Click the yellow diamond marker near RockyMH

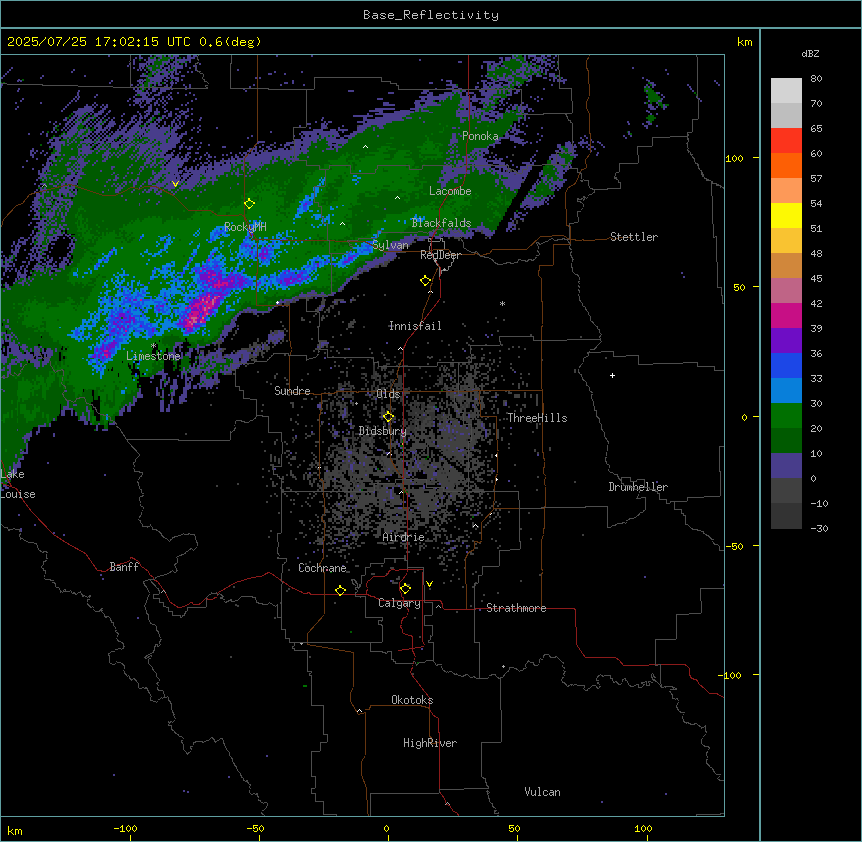249,204
